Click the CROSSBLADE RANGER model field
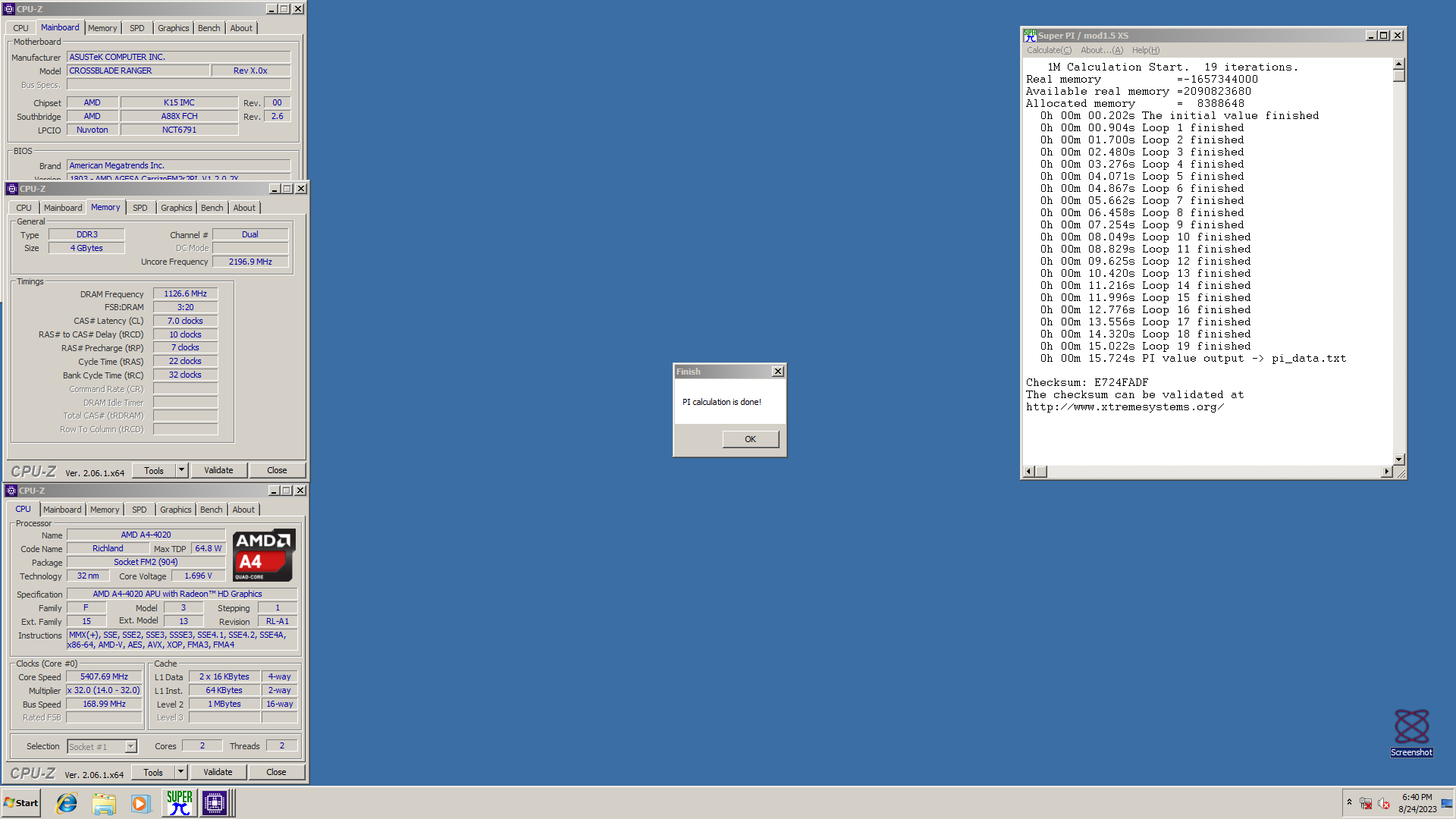This screenshot has height=819, width=1456. tap(138, 71)
